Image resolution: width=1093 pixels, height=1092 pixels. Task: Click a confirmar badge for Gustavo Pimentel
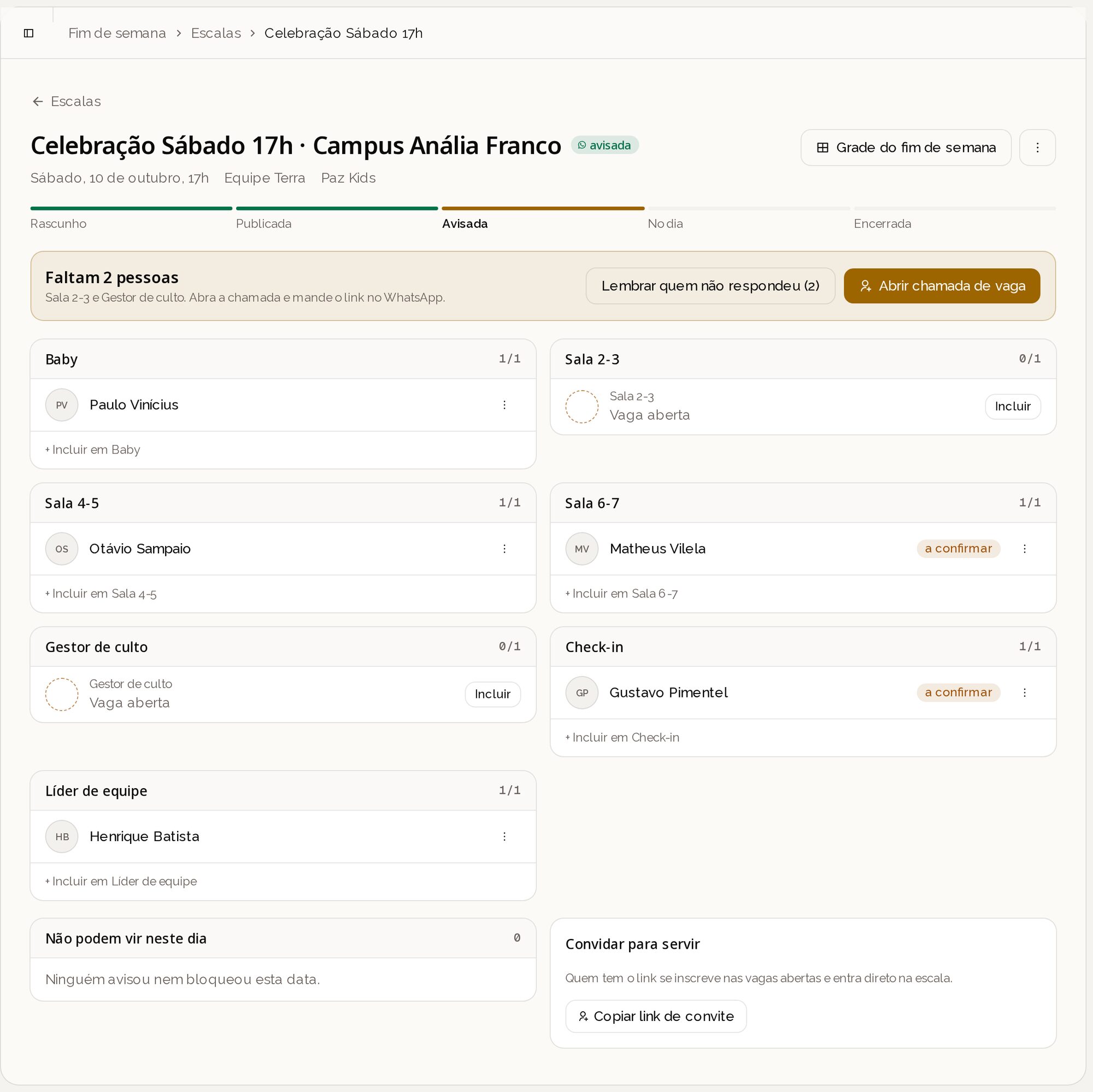click(x=958, y=692)
